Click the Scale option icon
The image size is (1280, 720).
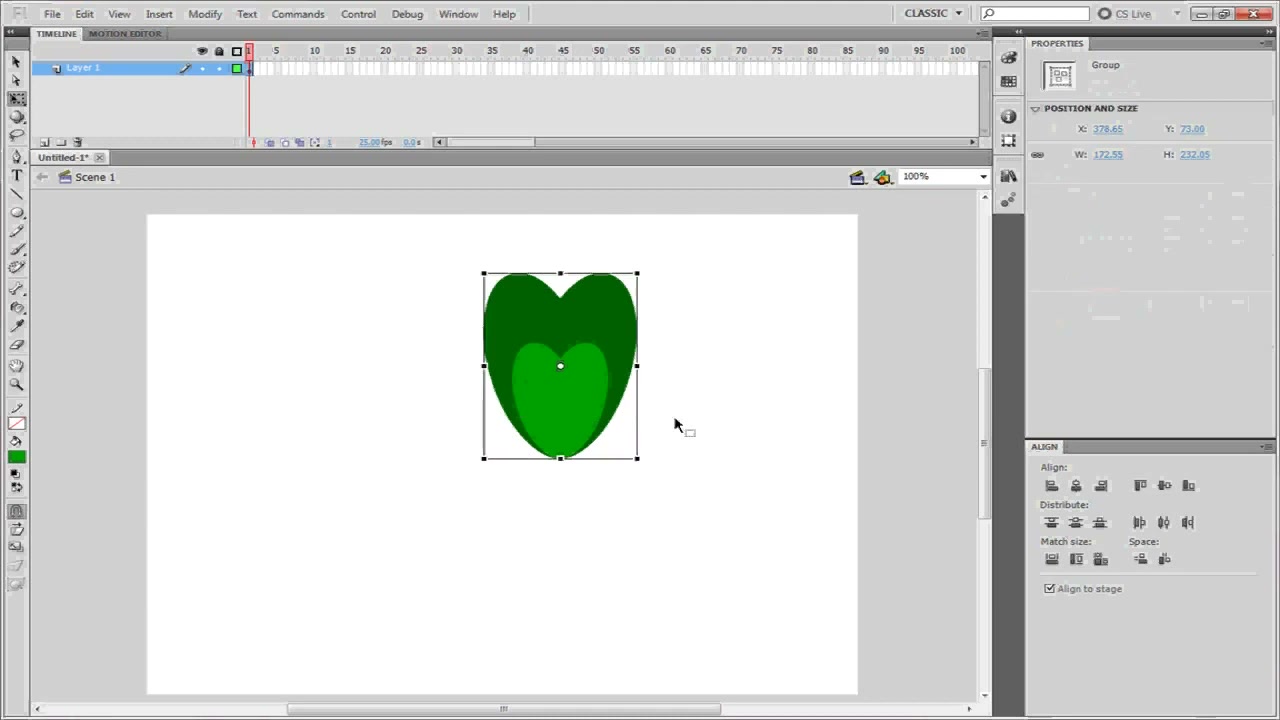tap(16, 547)
